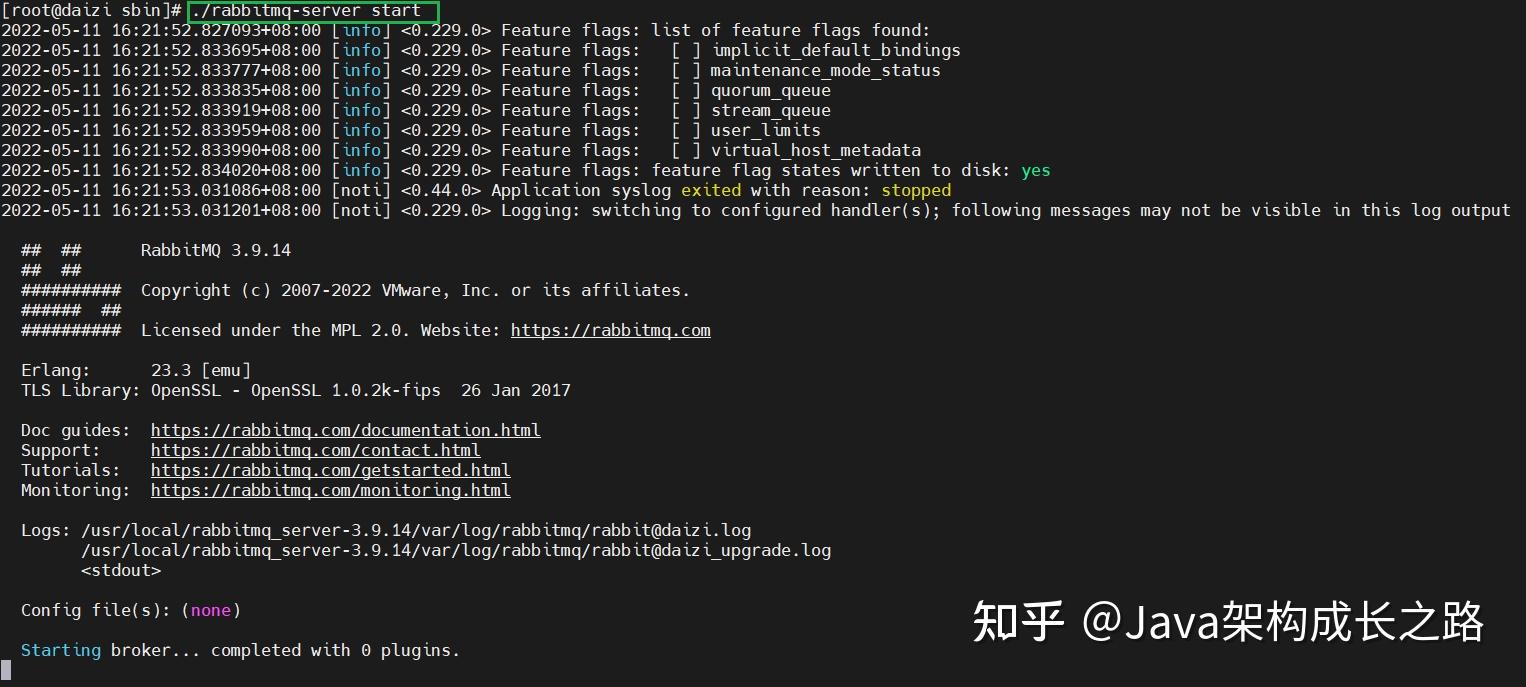
Task: Click the highlighted ./rabbitmq-server start command
Action: (x=313, y=12)
